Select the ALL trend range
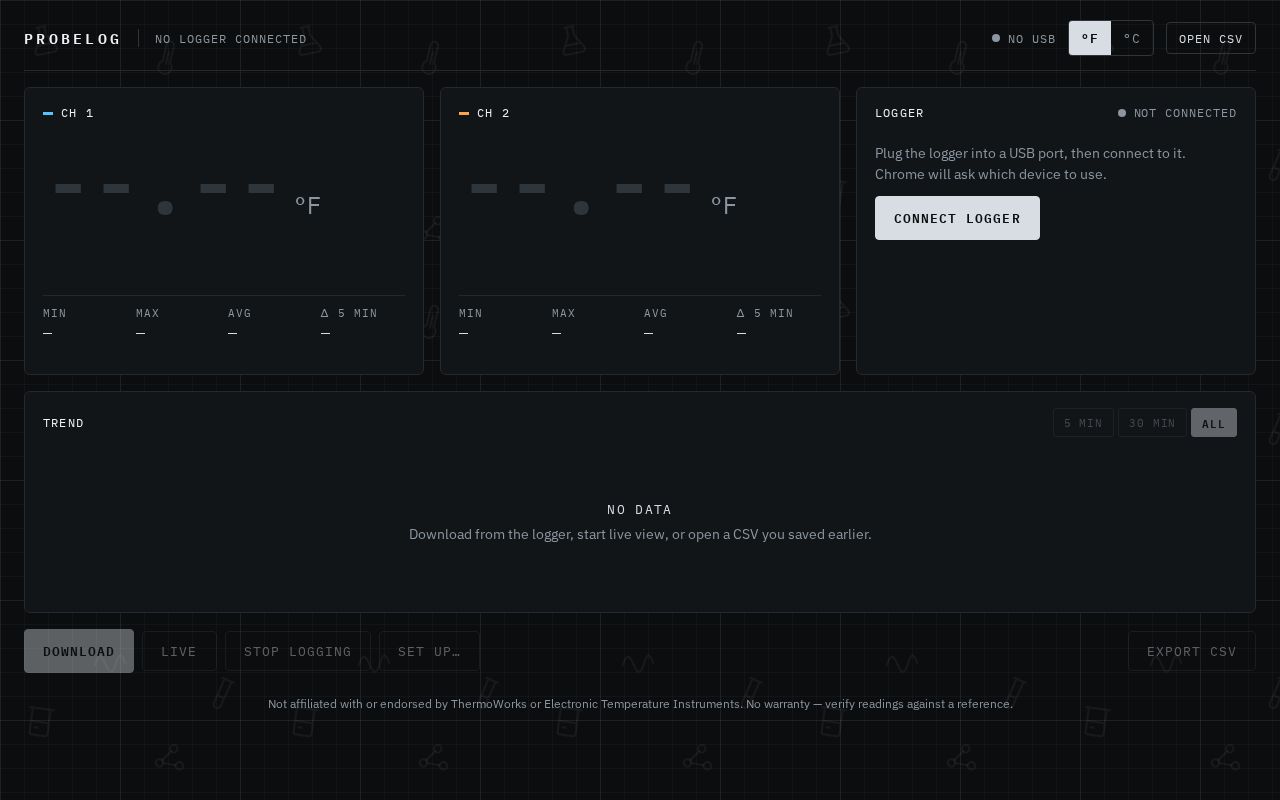 click(x=1213, y=423)
